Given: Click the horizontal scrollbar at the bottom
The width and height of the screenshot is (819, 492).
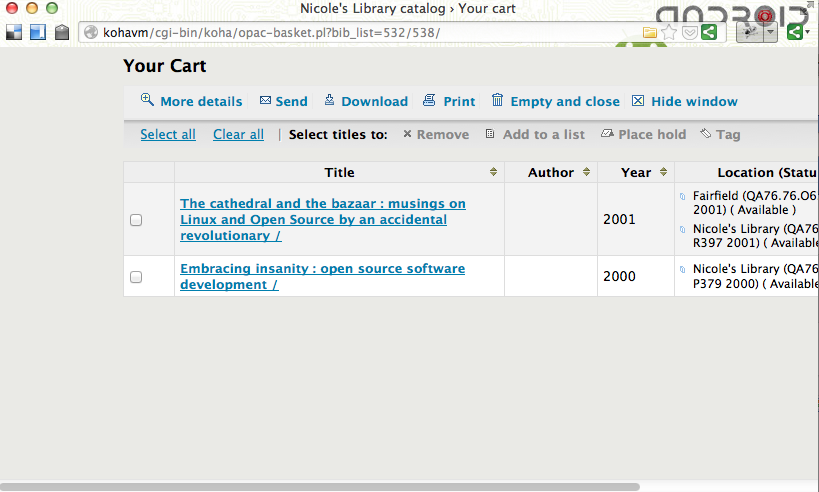Looking at the screenshot, I should coord(320,487).
